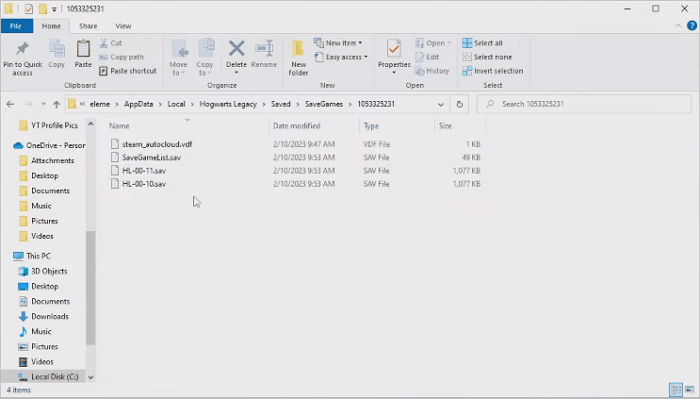Screen dimensions: 700x399
Task: Select OneDrive - Personal in sidebar
Action: [x=49, y=145]
